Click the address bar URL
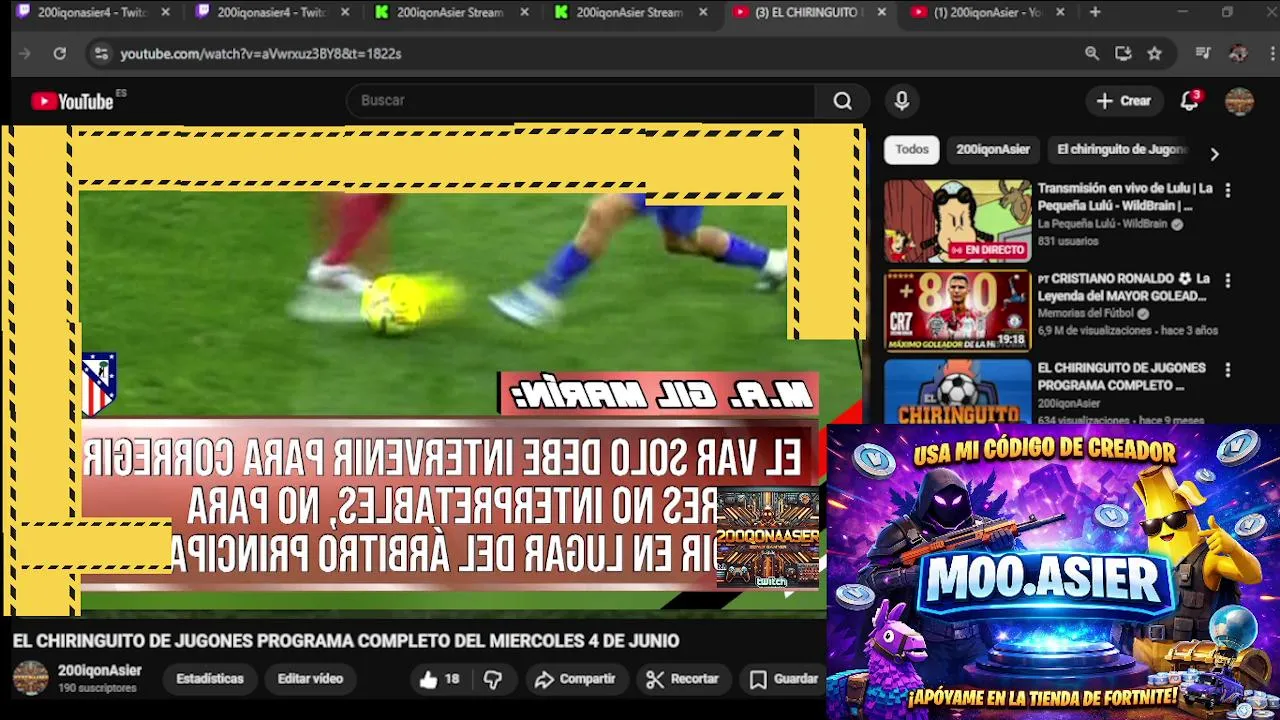The image size is (1280, 720). tap(261, 54)
